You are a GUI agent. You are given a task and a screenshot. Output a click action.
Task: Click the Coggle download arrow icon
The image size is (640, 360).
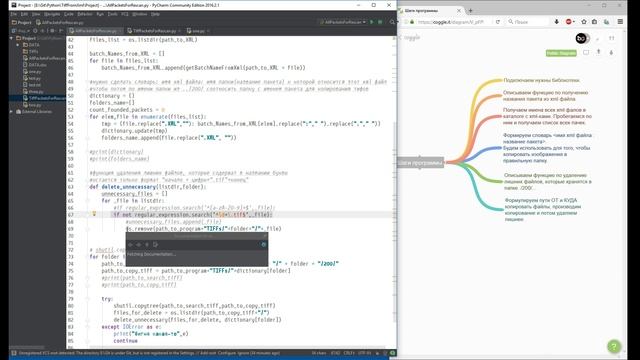pyautogui.click(x=611, y=52)
